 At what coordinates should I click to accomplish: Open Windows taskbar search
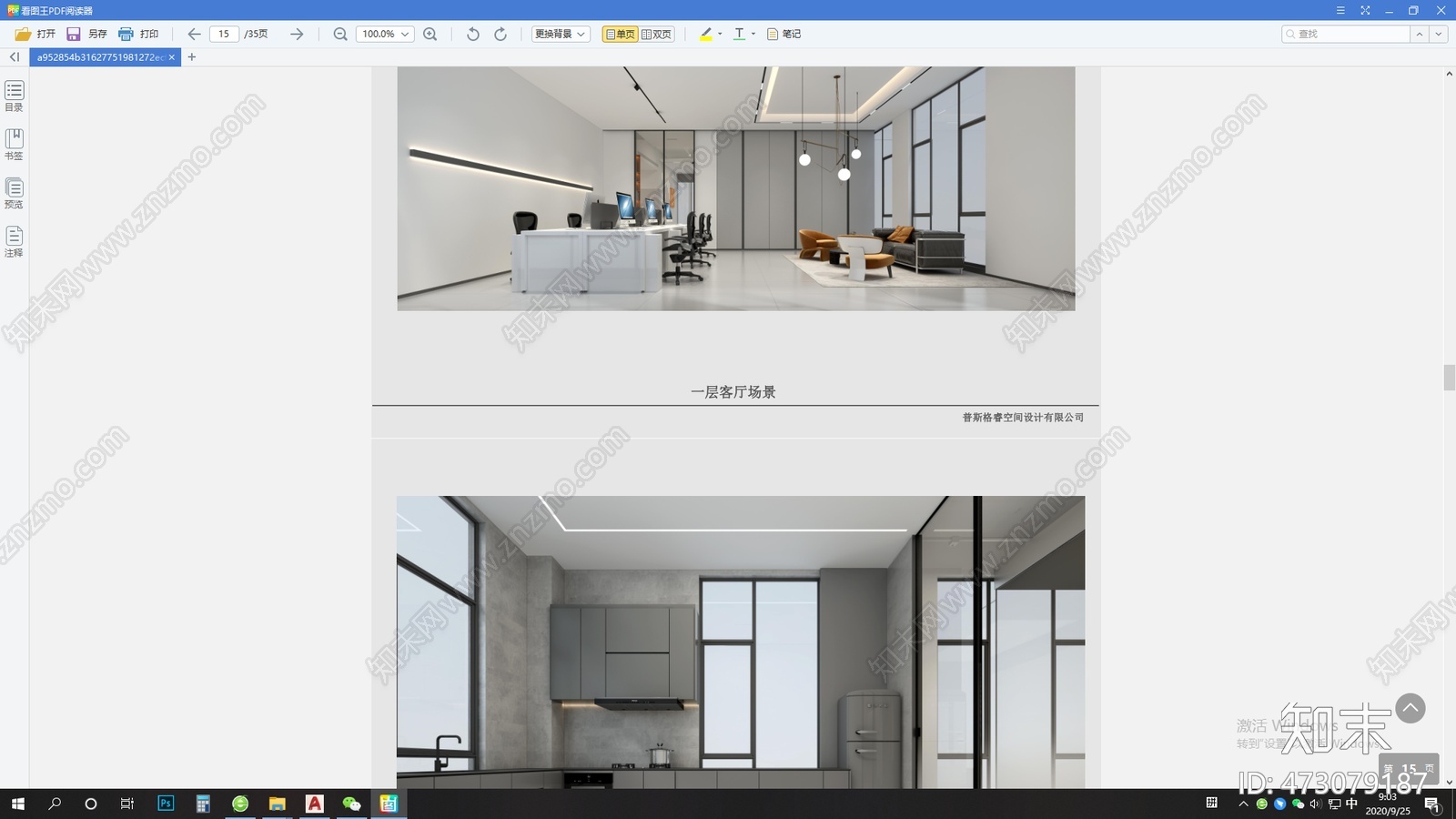click(x=55, y=804)
